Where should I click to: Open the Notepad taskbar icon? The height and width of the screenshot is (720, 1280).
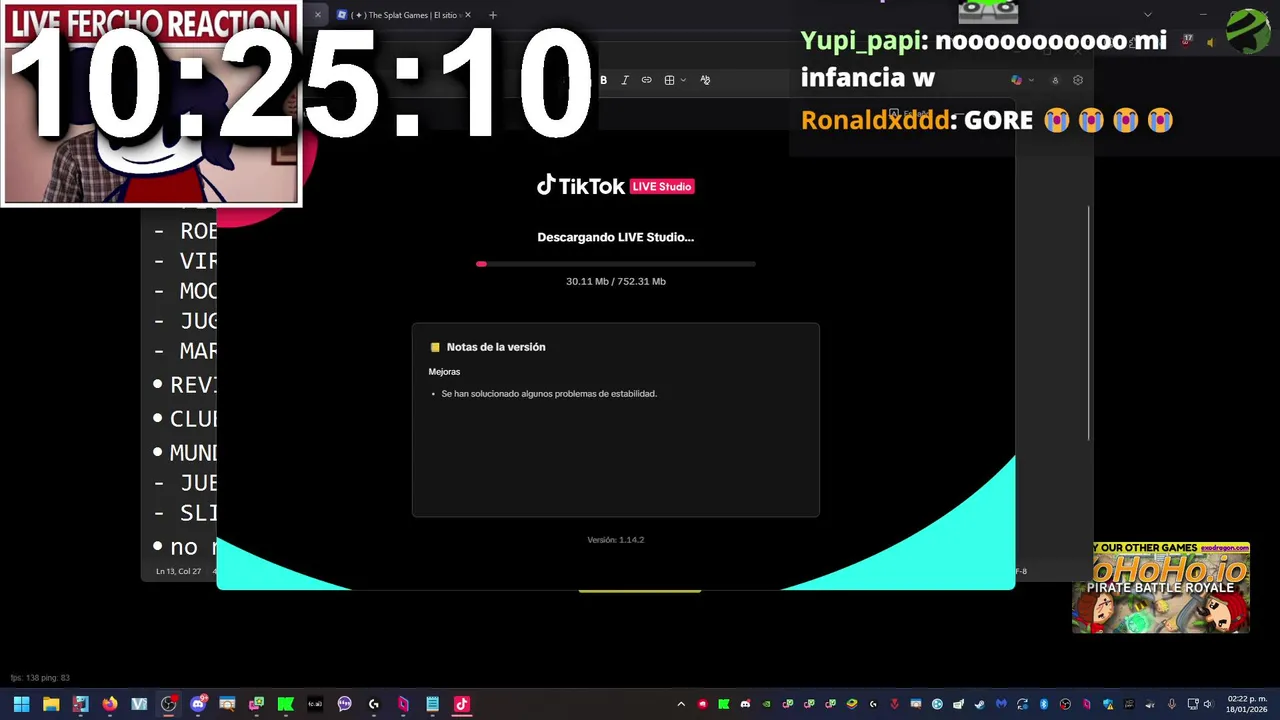432,704
